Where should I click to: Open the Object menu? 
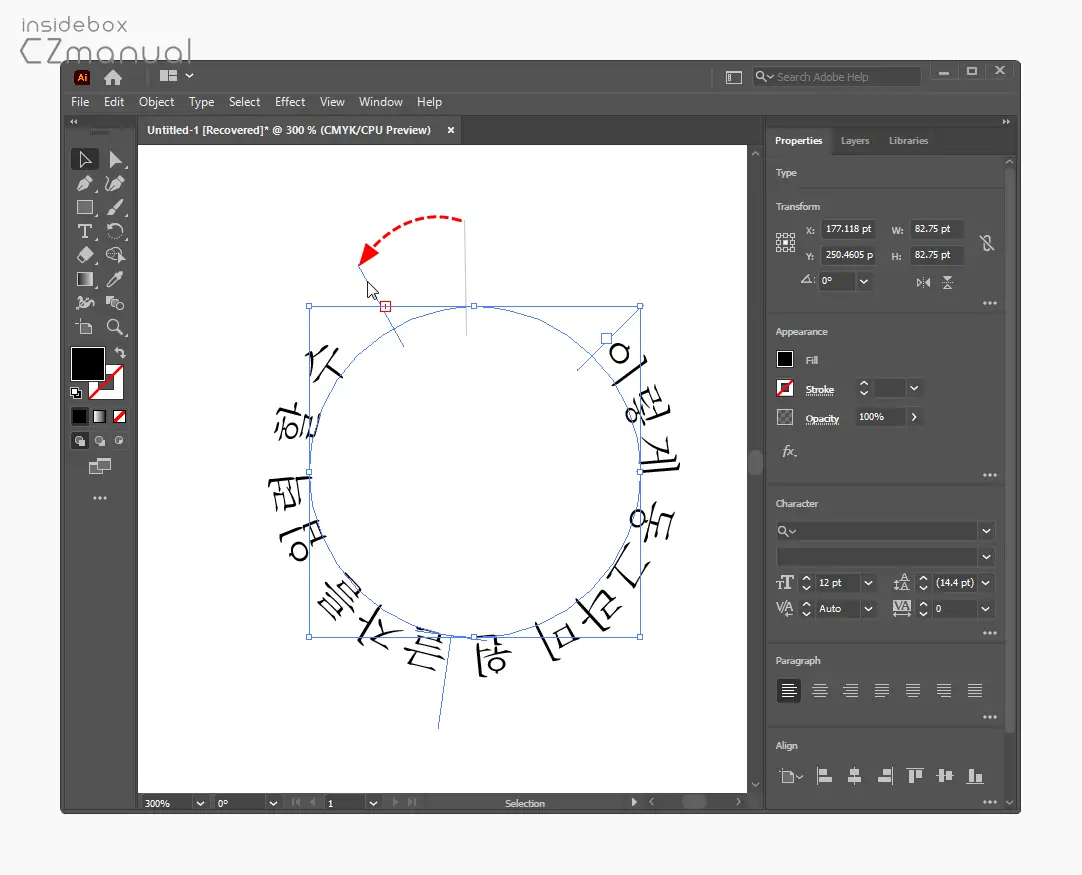pos(157,102)
